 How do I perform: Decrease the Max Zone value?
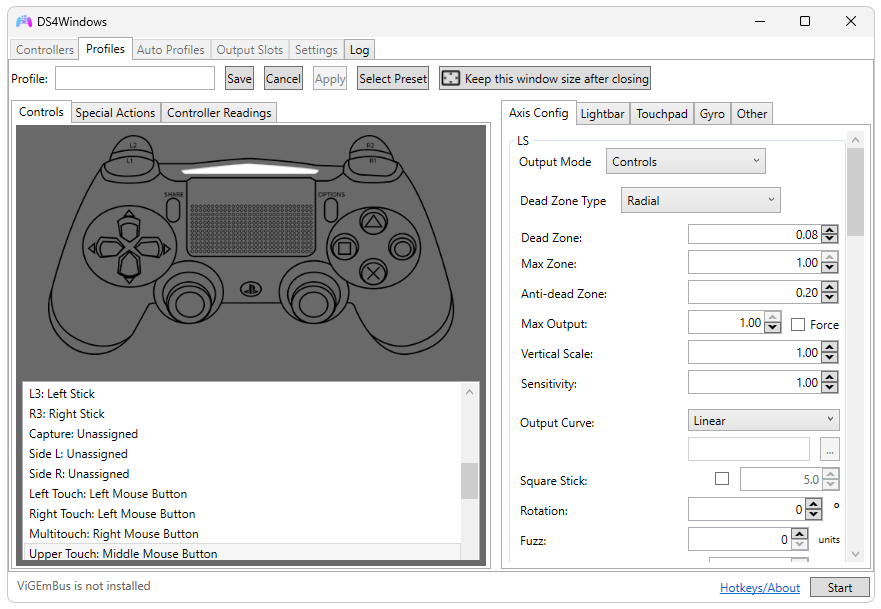[x=829, y=267]
